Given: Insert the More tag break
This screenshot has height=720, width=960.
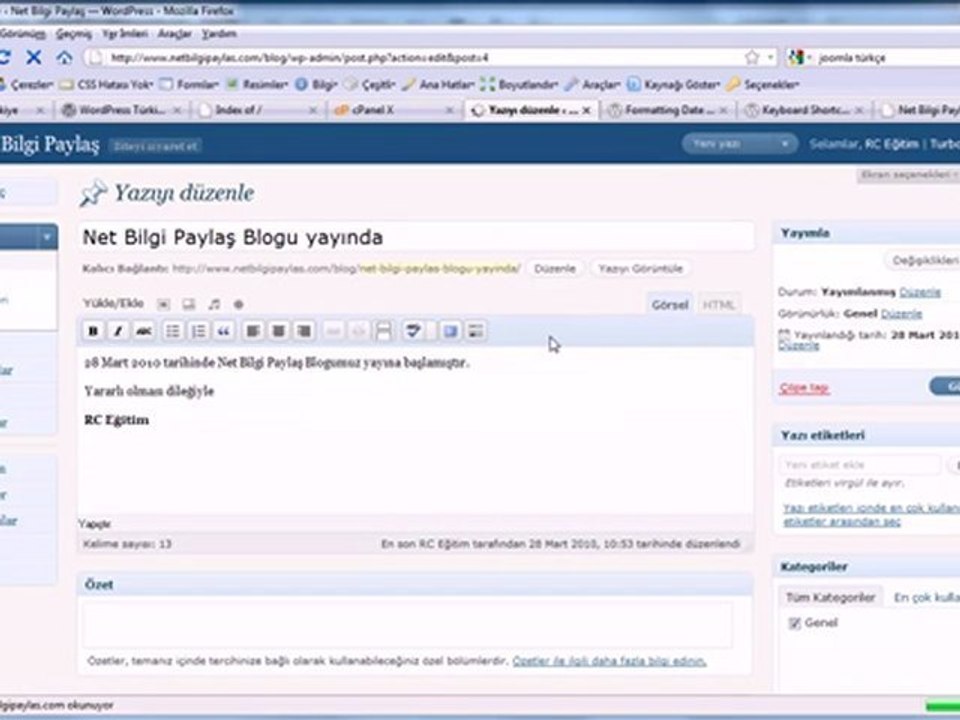Looking at the screenshot, I should click(383, 331).
